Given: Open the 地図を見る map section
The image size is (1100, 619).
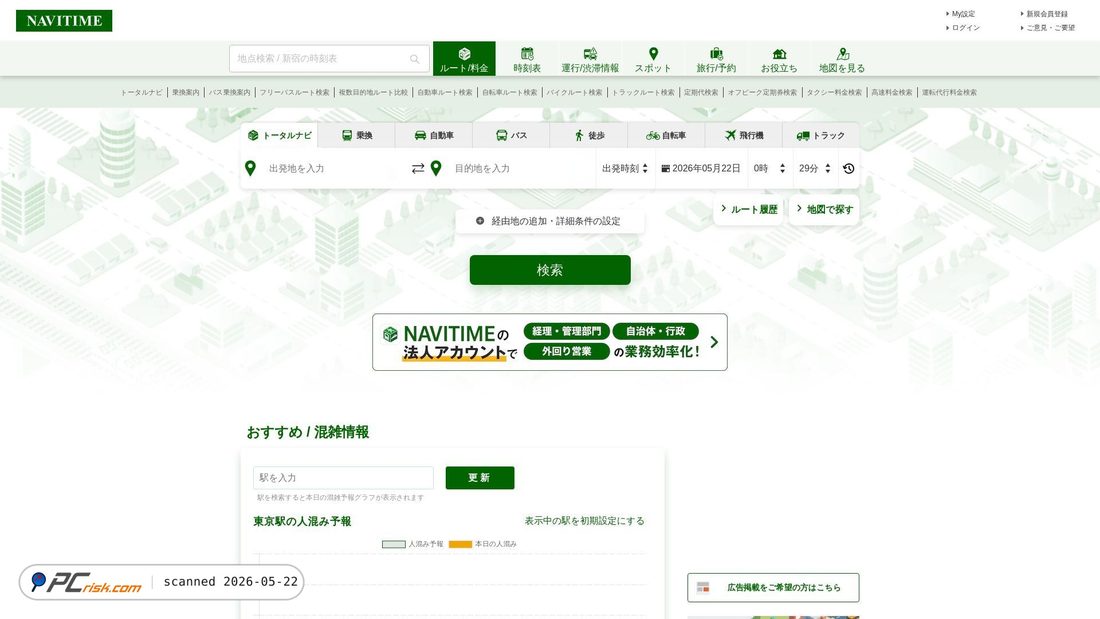Looking at the screenshot, I should point(842,60).
